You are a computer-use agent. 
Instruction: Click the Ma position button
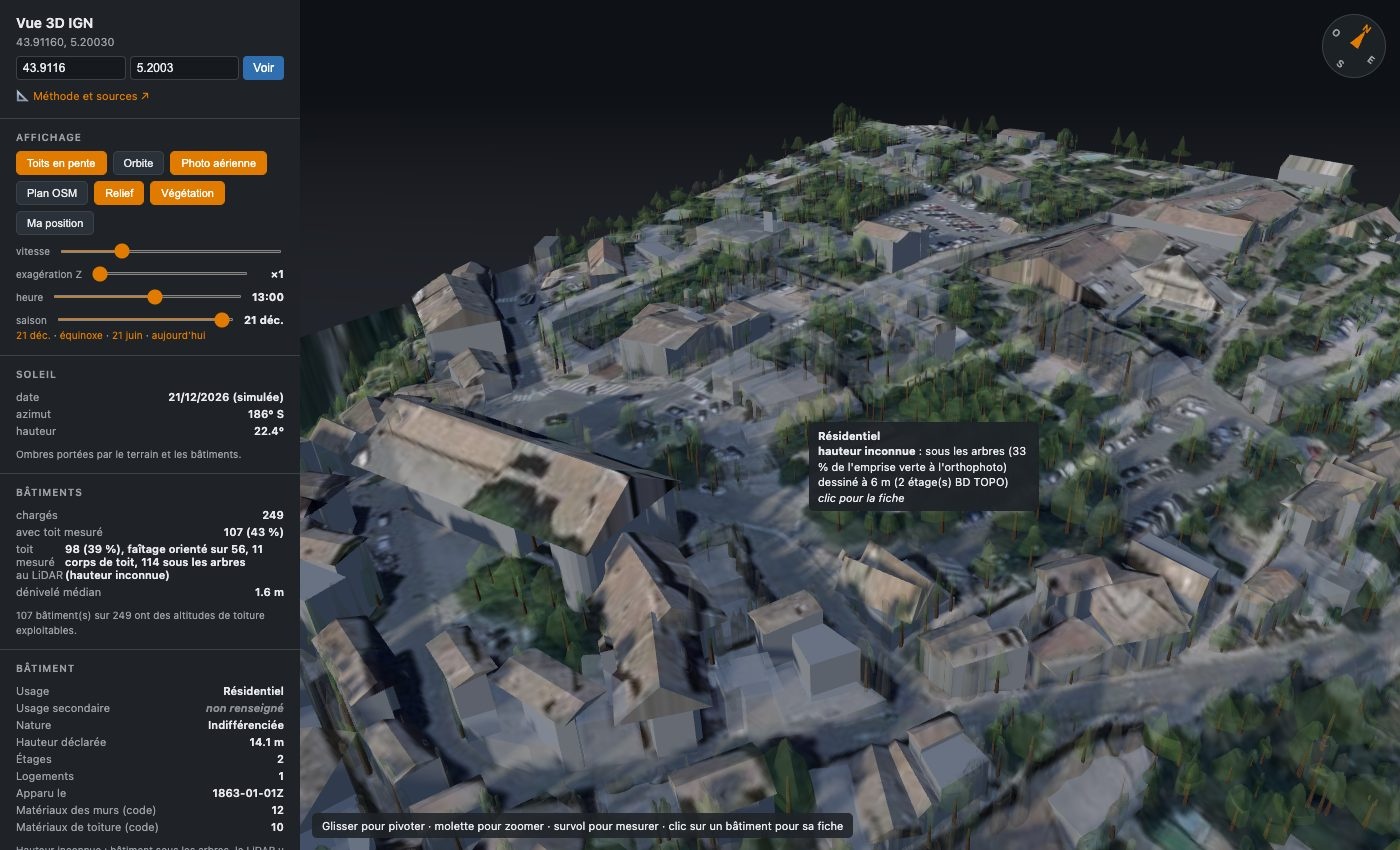pos(55,223)
